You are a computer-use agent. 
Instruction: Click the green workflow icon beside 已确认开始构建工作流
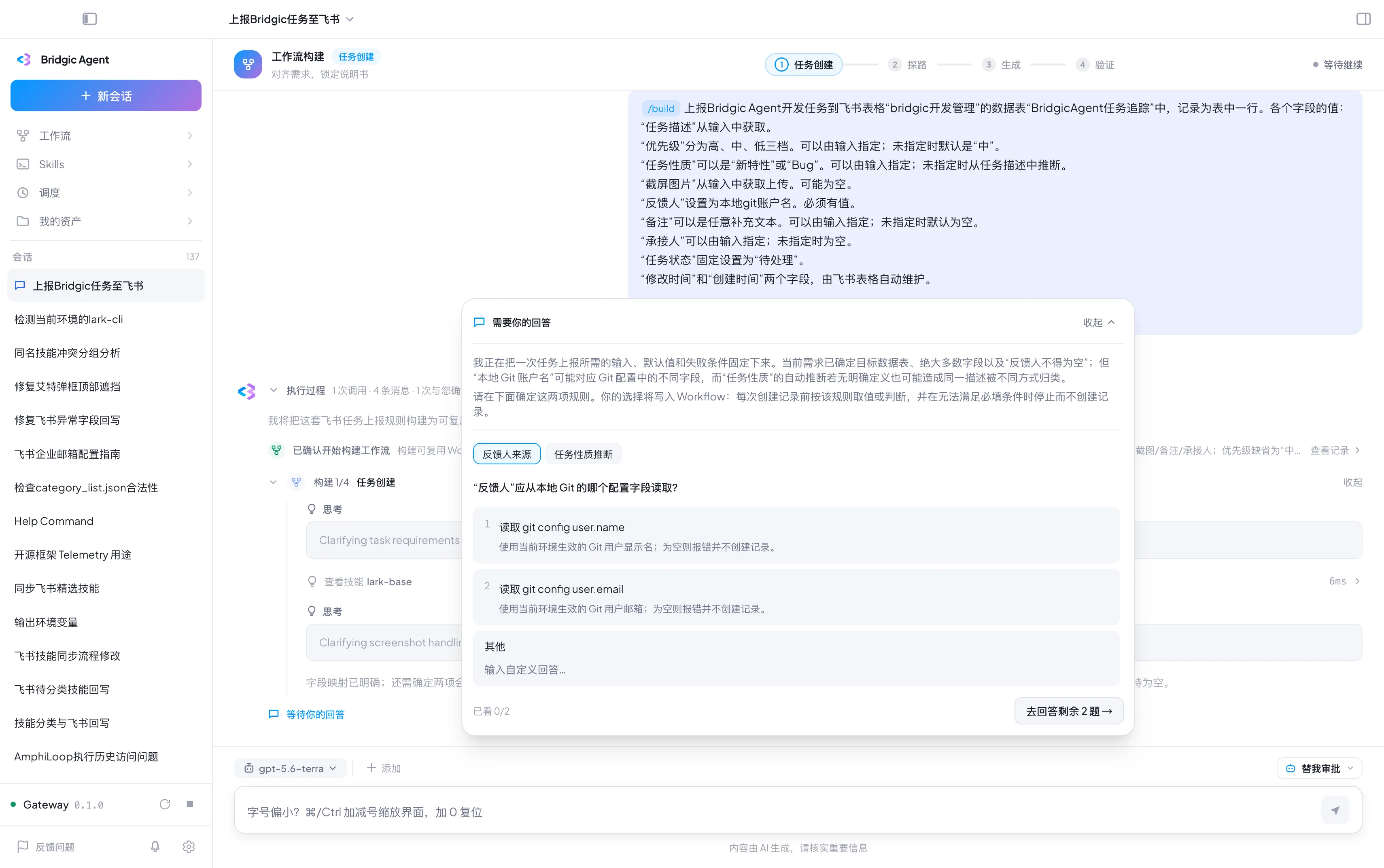coord(277,450)
